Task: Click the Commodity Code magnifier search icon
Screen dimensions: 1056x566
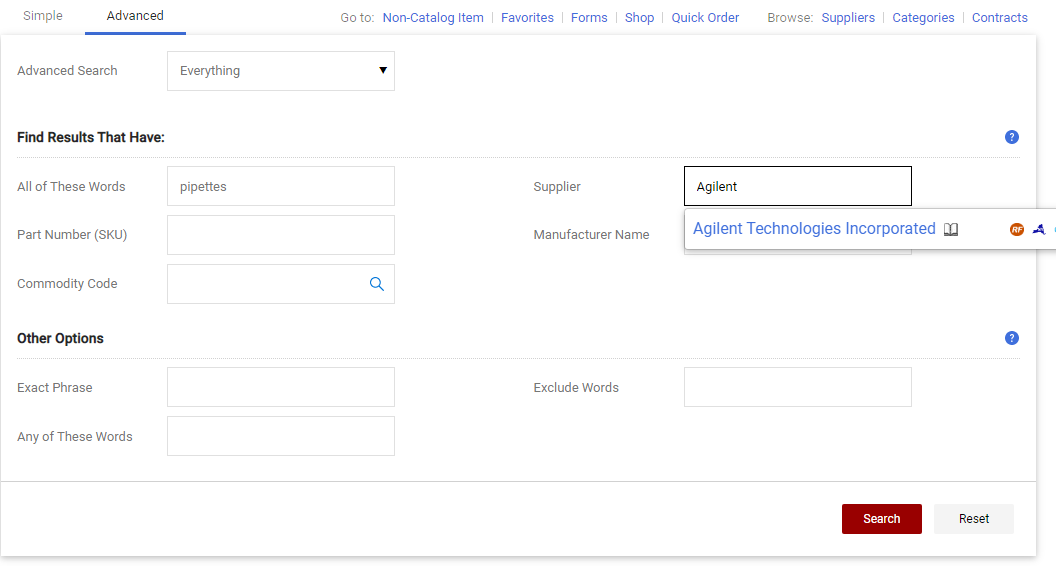Action: coord(377,284)
